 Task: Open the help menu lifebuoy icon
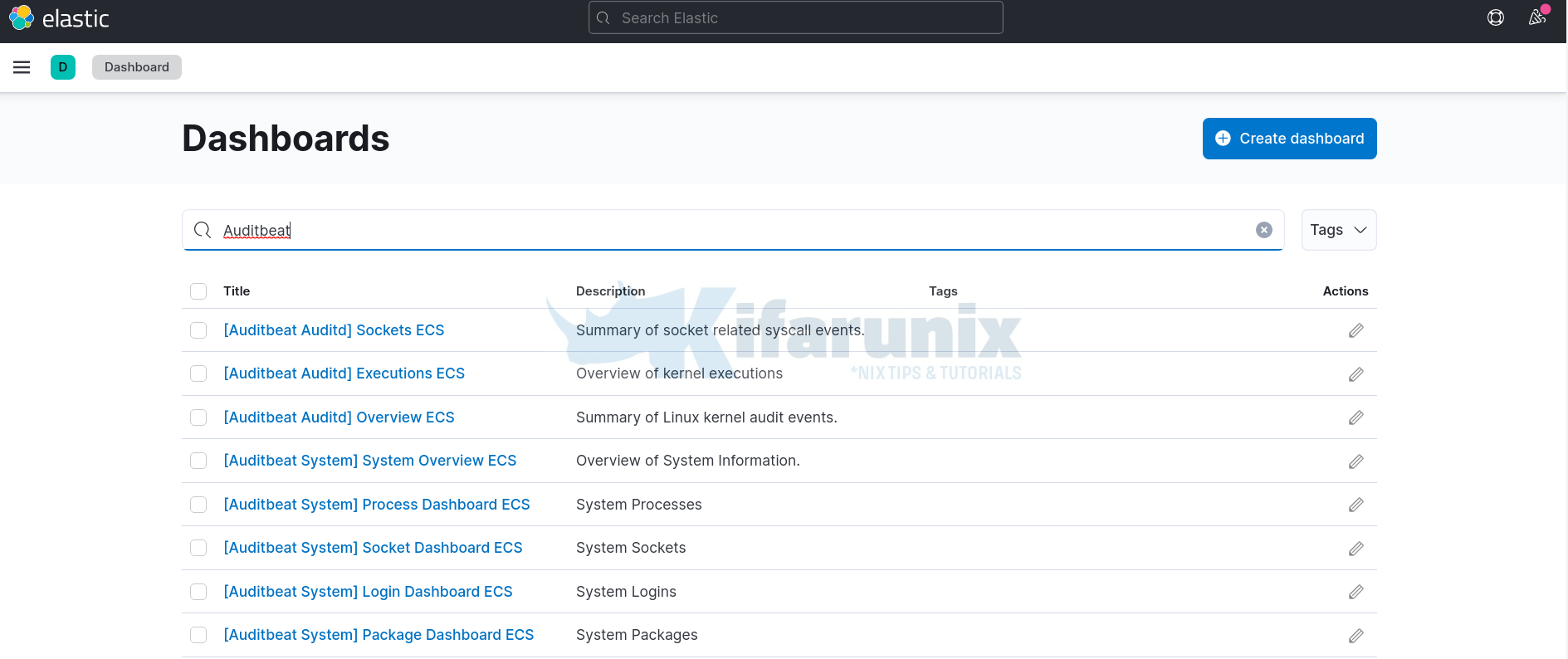tap(1496, 17)
